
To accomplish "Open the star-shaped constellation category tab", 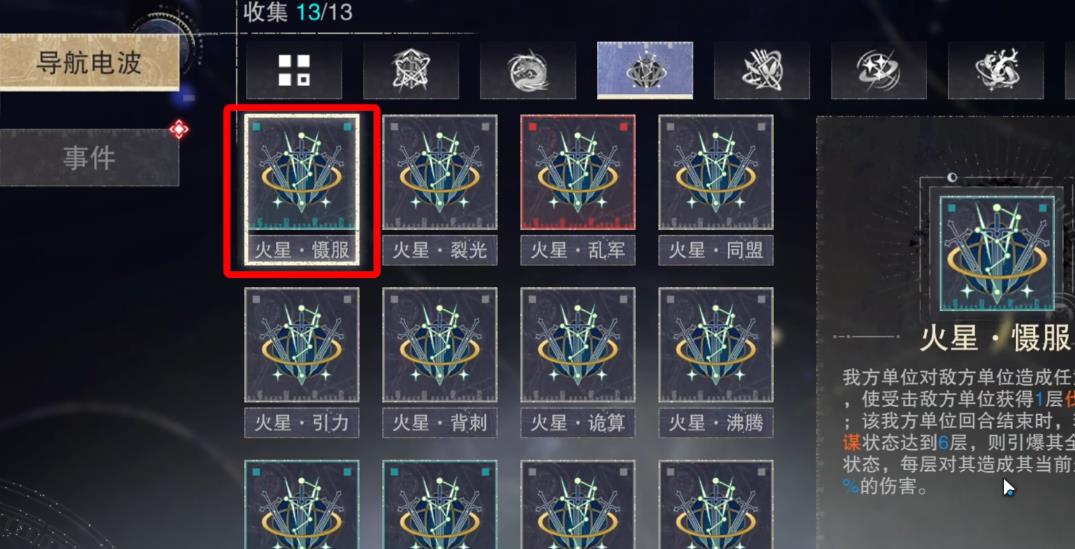I will (411, 71).
